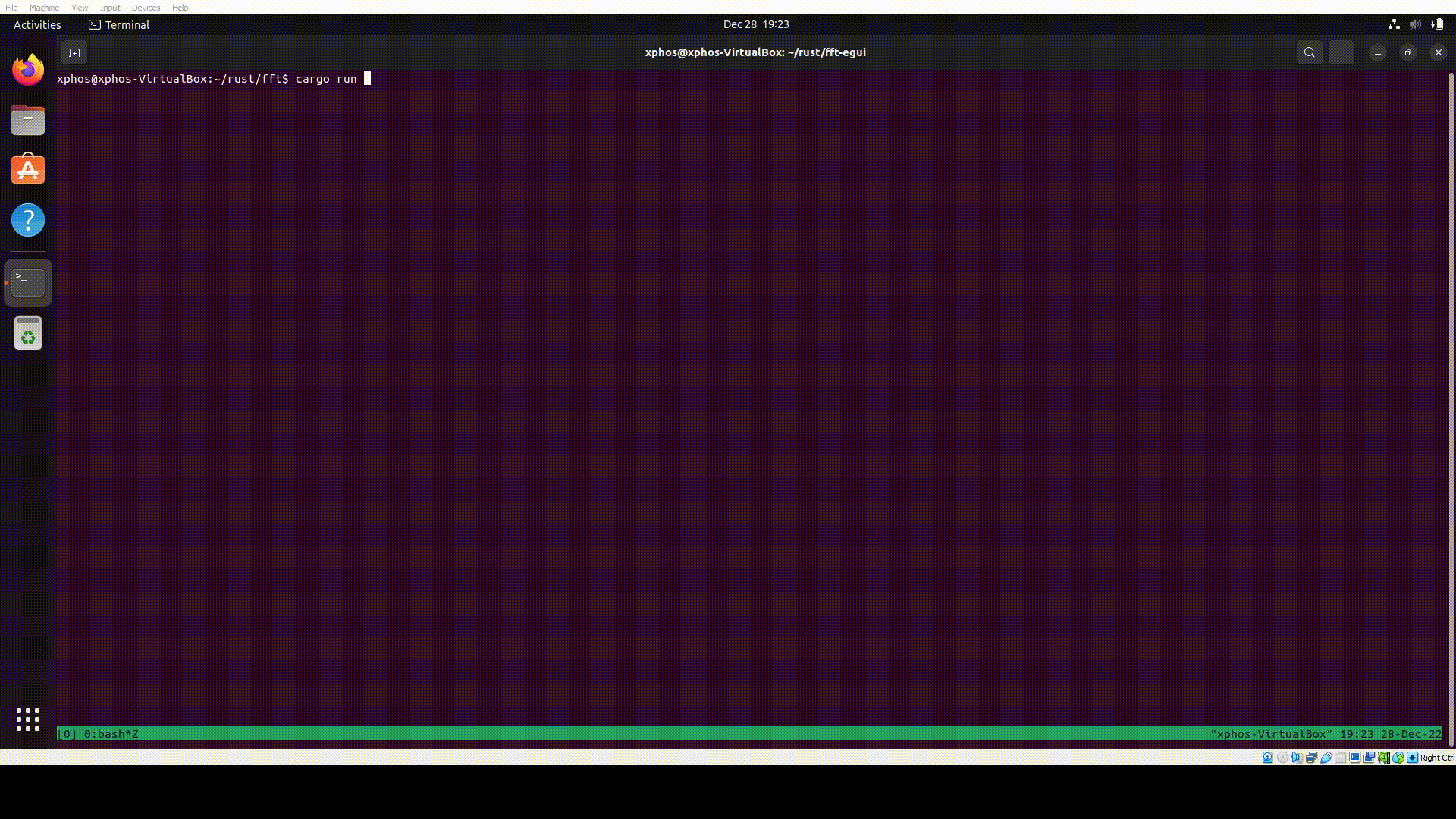Show Applications grid
Image resolution: width=1456 pixels, height=819 pixels.
coord(28,720)
